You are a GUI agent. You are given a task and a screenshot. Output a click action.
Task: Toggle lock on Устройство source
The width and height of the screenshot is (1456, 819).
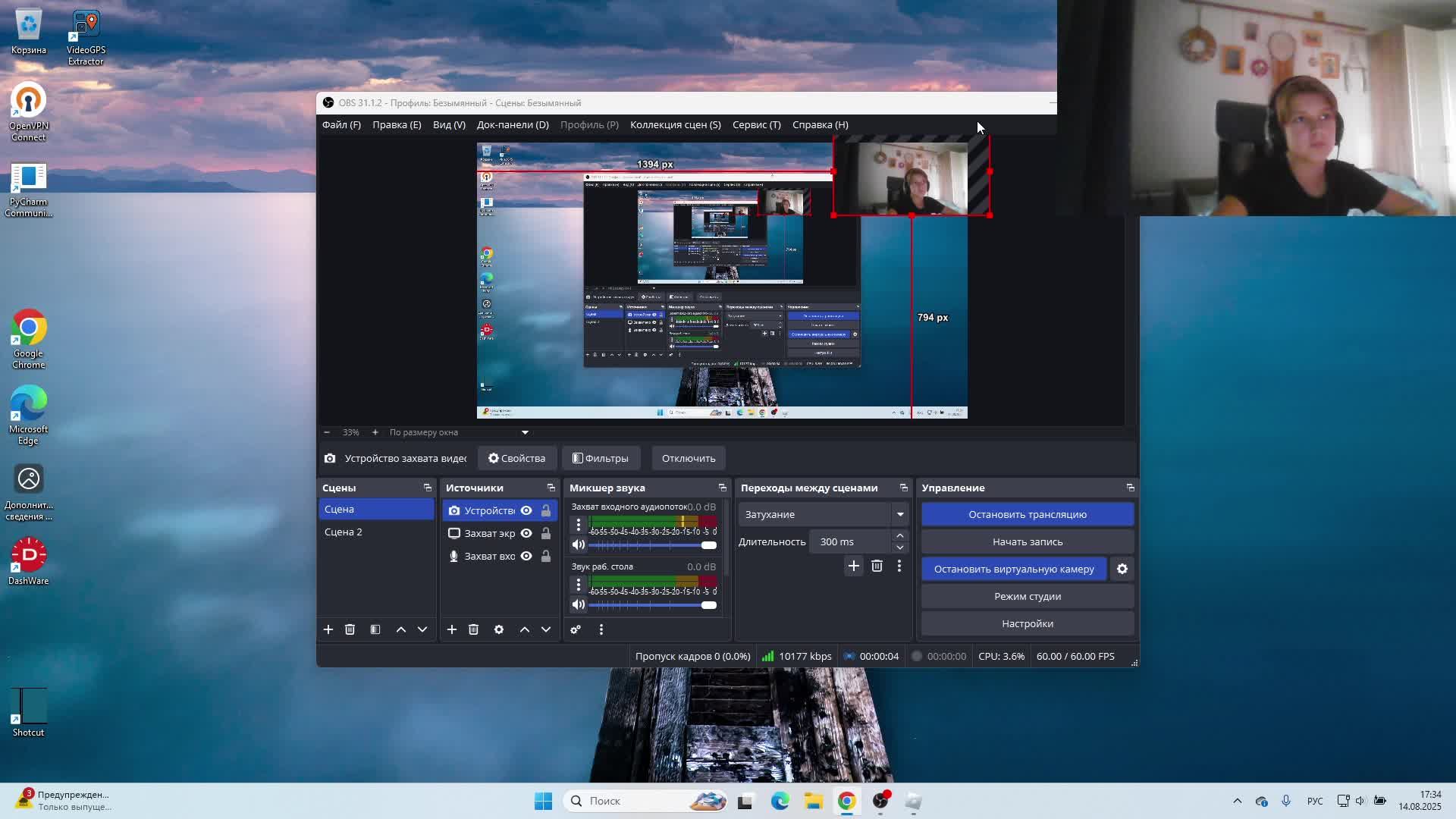(x=546, y=510)
